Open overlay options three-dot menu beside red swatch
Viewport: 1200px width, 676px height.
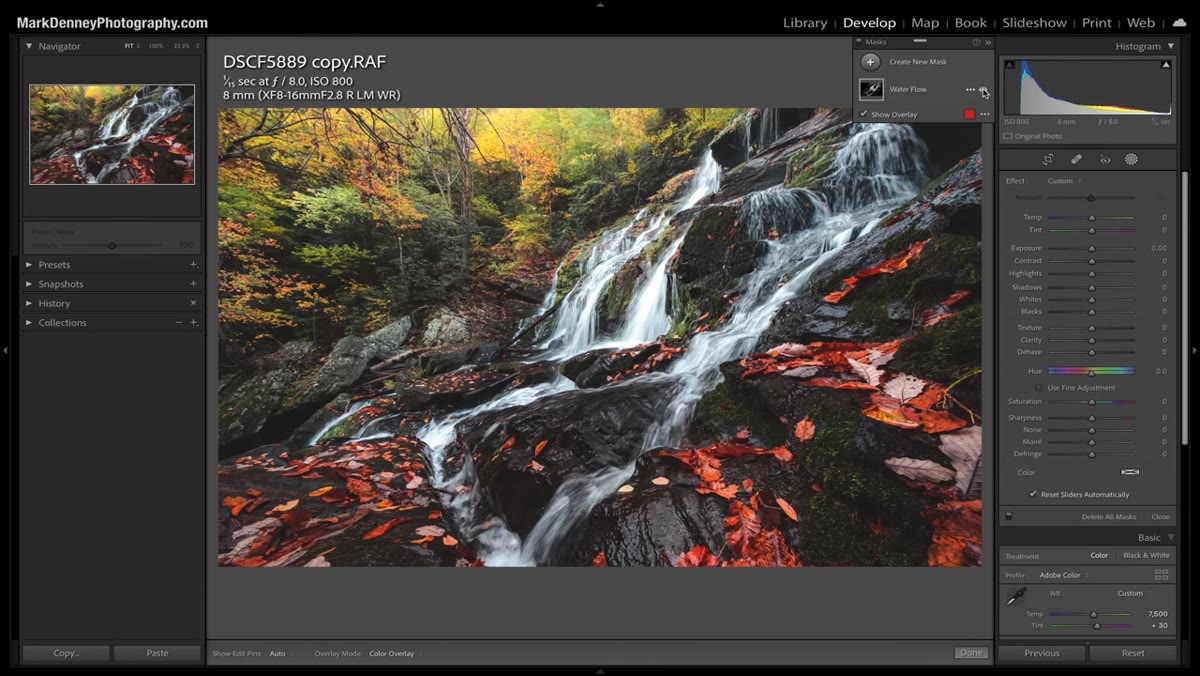(x=985, y=115)
